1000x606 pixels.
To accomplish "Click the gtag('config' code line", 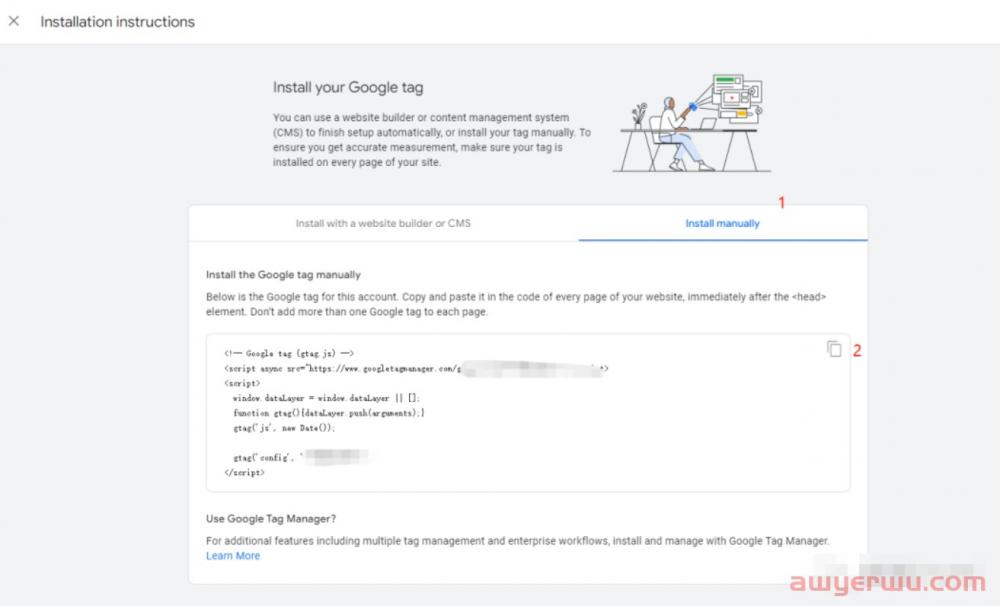I will click(x=265, y=457).
